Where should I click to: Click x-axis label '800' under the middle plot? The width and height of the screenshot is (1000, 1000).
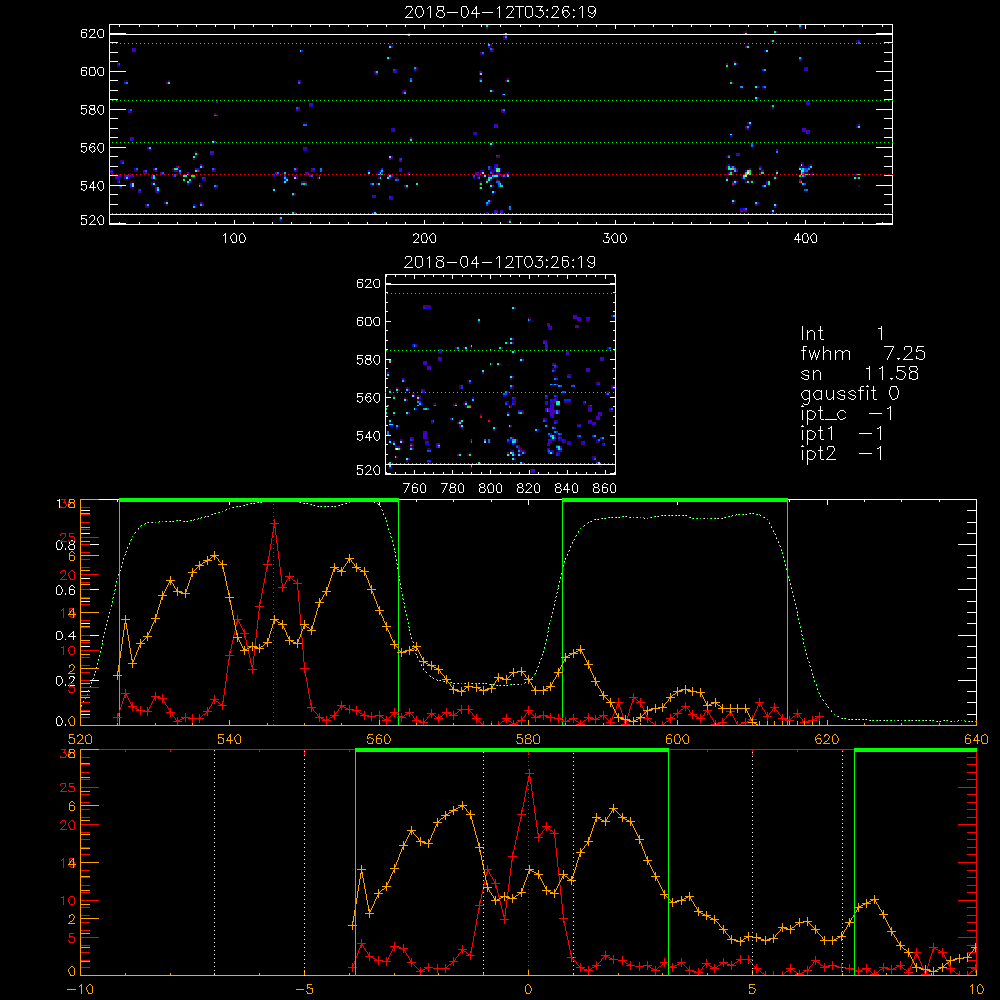point(490,489)
